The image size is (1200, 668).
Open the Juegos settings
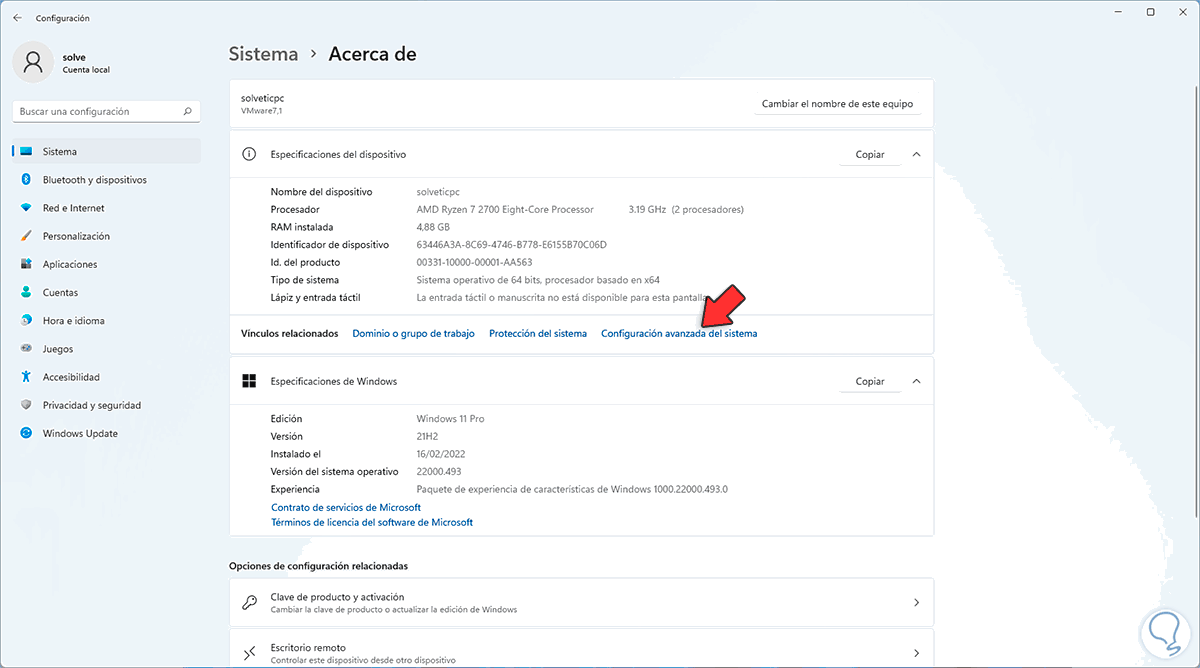106,349
